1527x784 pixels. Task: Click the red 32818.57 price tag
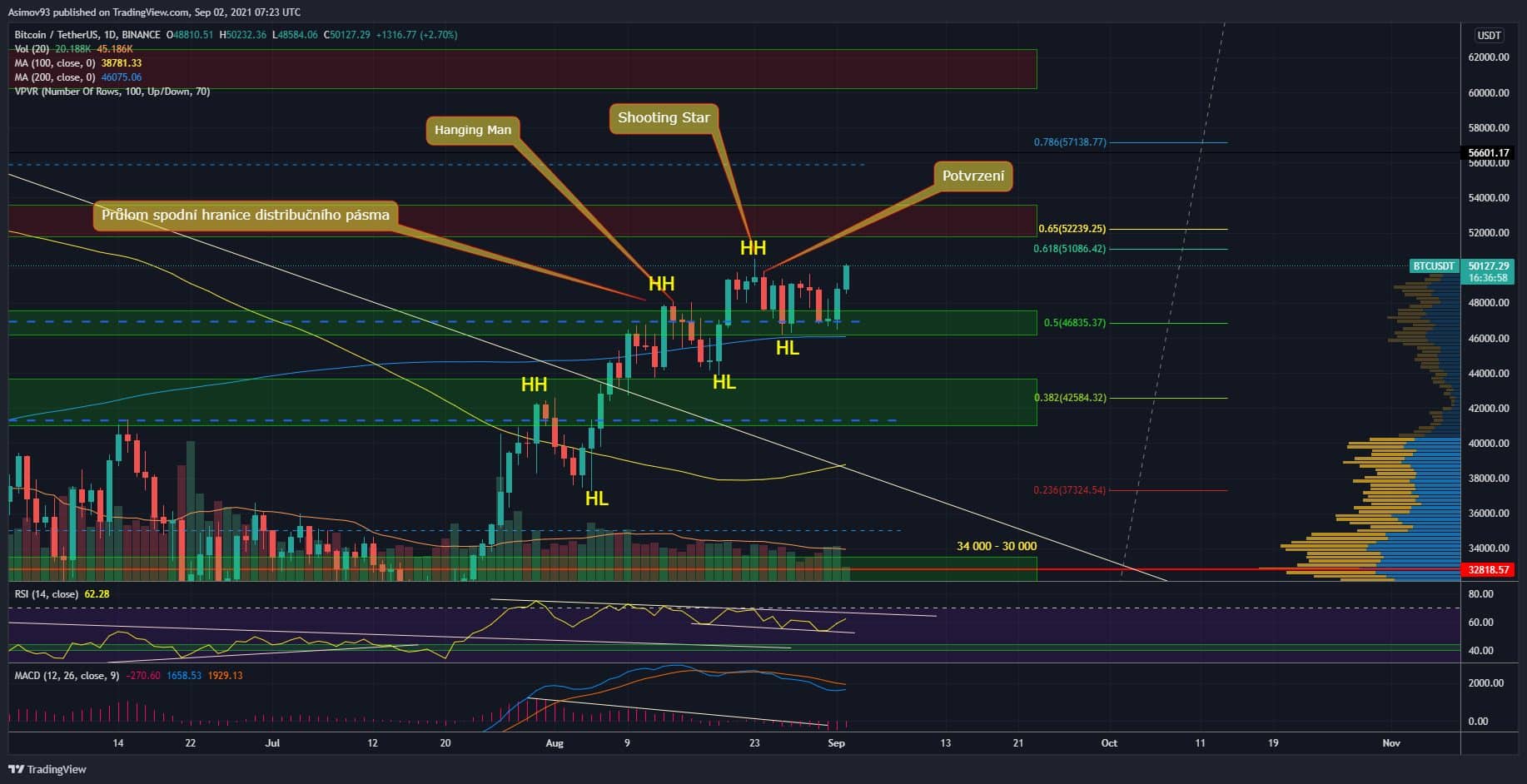(x=1489, y=570)
